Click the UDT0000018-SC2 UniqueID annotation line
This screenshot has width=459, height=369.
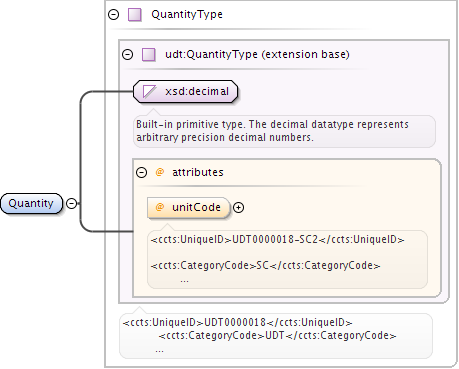pyautogui.click(x=277, y=240)
